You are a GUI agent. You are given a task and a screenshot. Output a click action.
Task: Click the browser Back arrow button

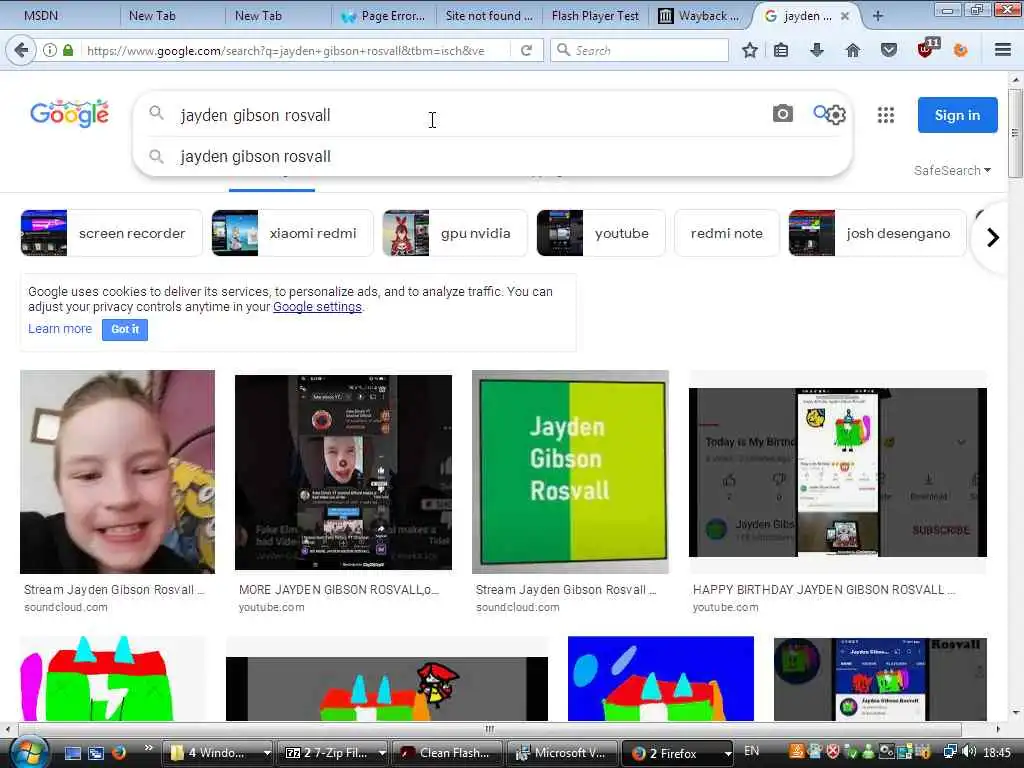tap(21, 50)
